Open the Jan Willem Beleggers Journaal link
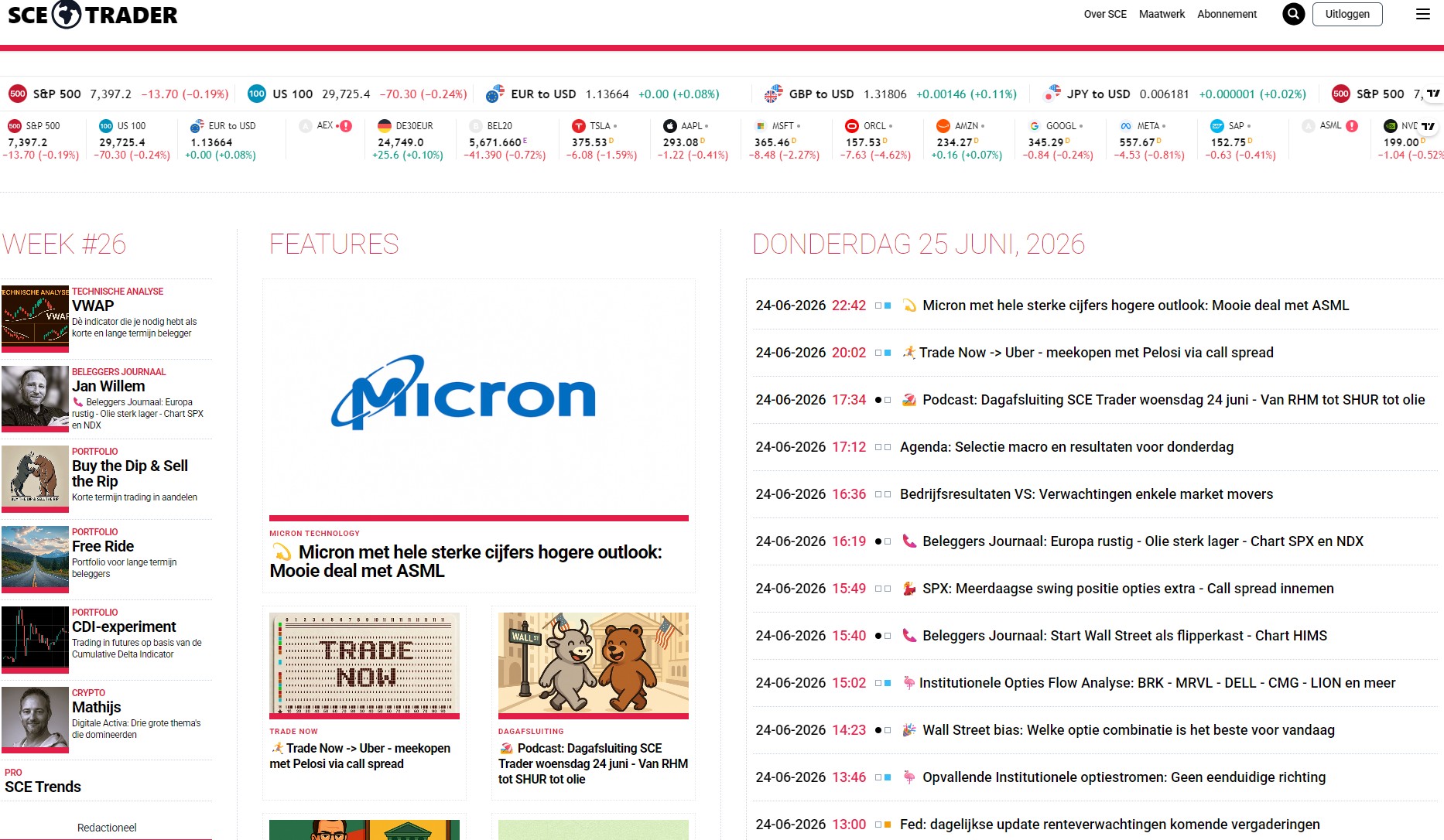Viewport: 1444px width, 840px height. pyautogui.click(x=108, y=386)
